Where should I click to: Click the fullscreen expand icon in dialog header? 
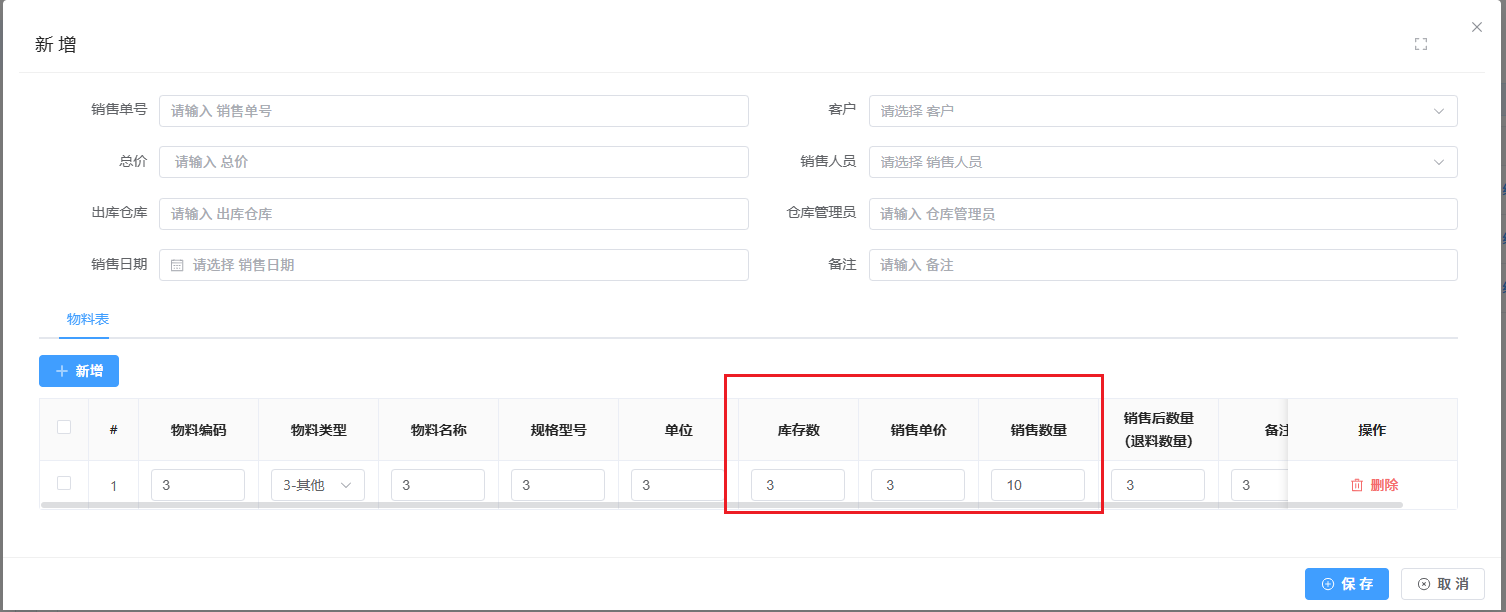click(1420, 44)
